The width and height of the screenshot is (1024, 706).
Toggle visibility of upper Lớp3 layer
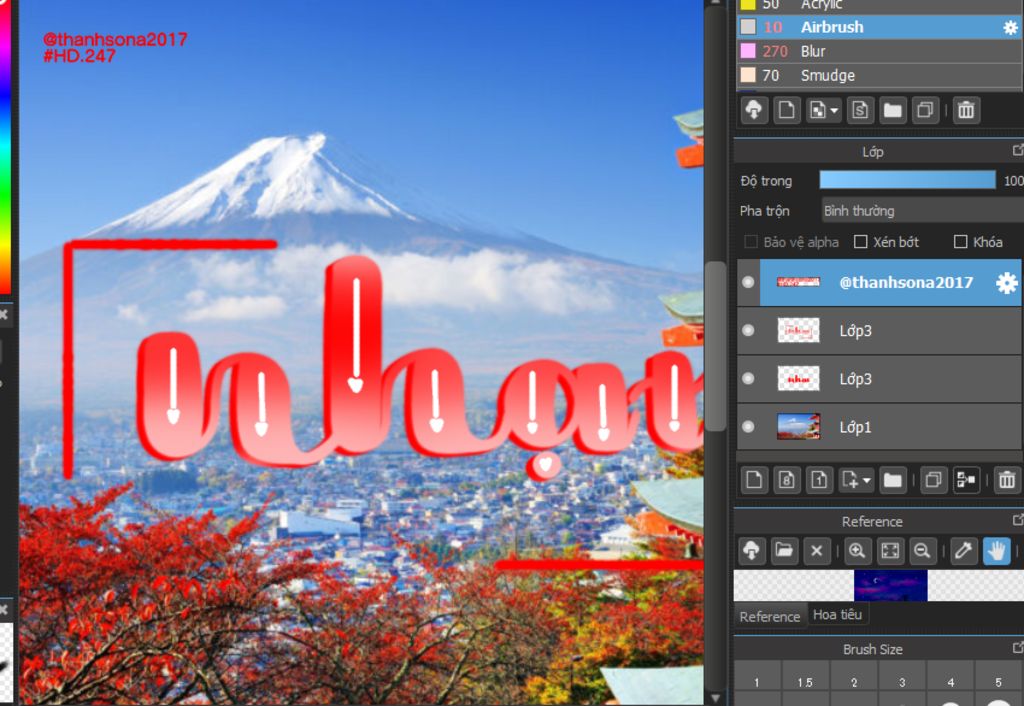click(x=748, y=330)
